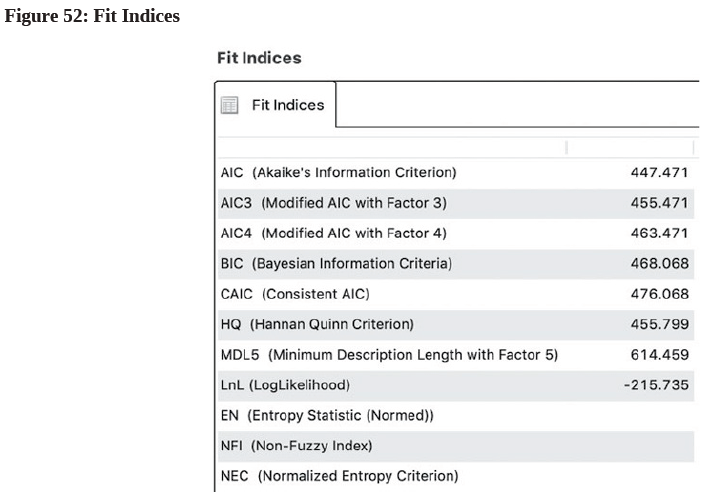Screen dimensions: 707x498
Task: Select the LnL LogLikelihood row
Action: tap(456, 385)
